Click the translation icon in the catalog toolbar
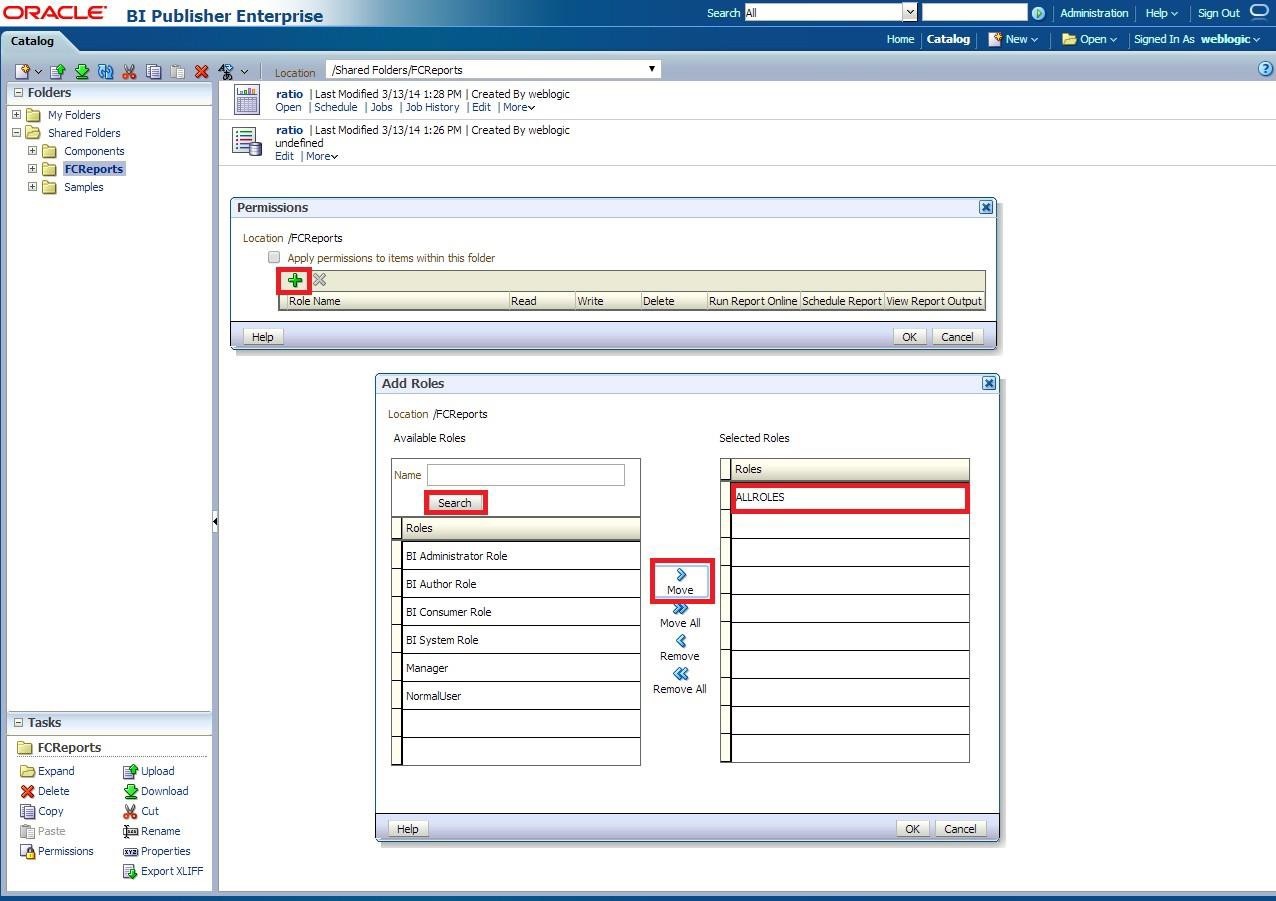1276x901 pixels. coord(226,71)
